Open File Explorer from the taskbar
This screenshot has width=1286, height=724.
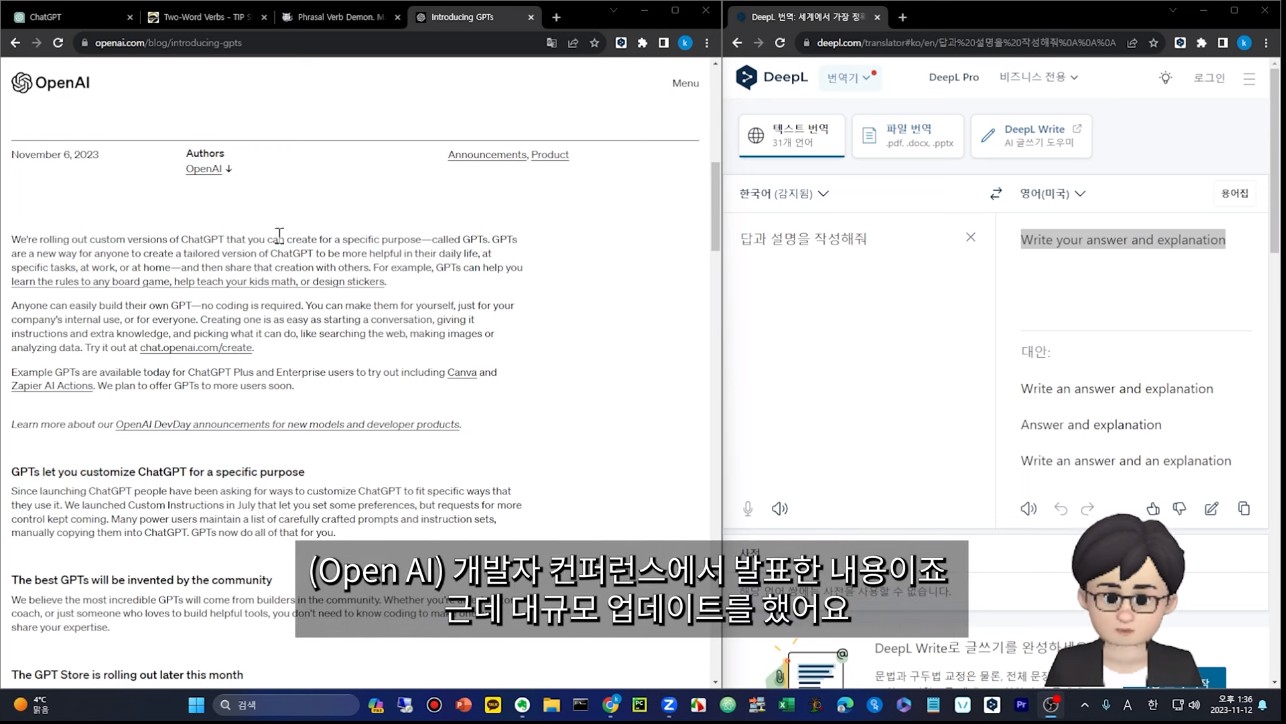[x=551, y=705]
